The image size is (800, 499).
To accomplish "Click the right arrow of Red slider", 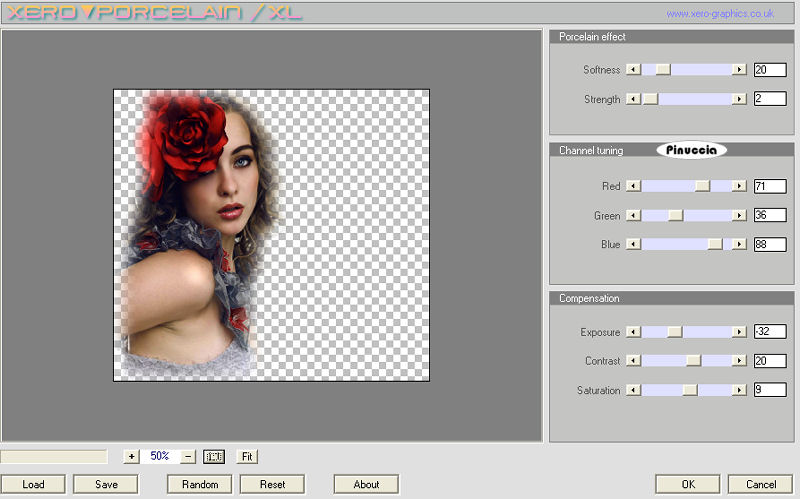I will tap(739, 186).
